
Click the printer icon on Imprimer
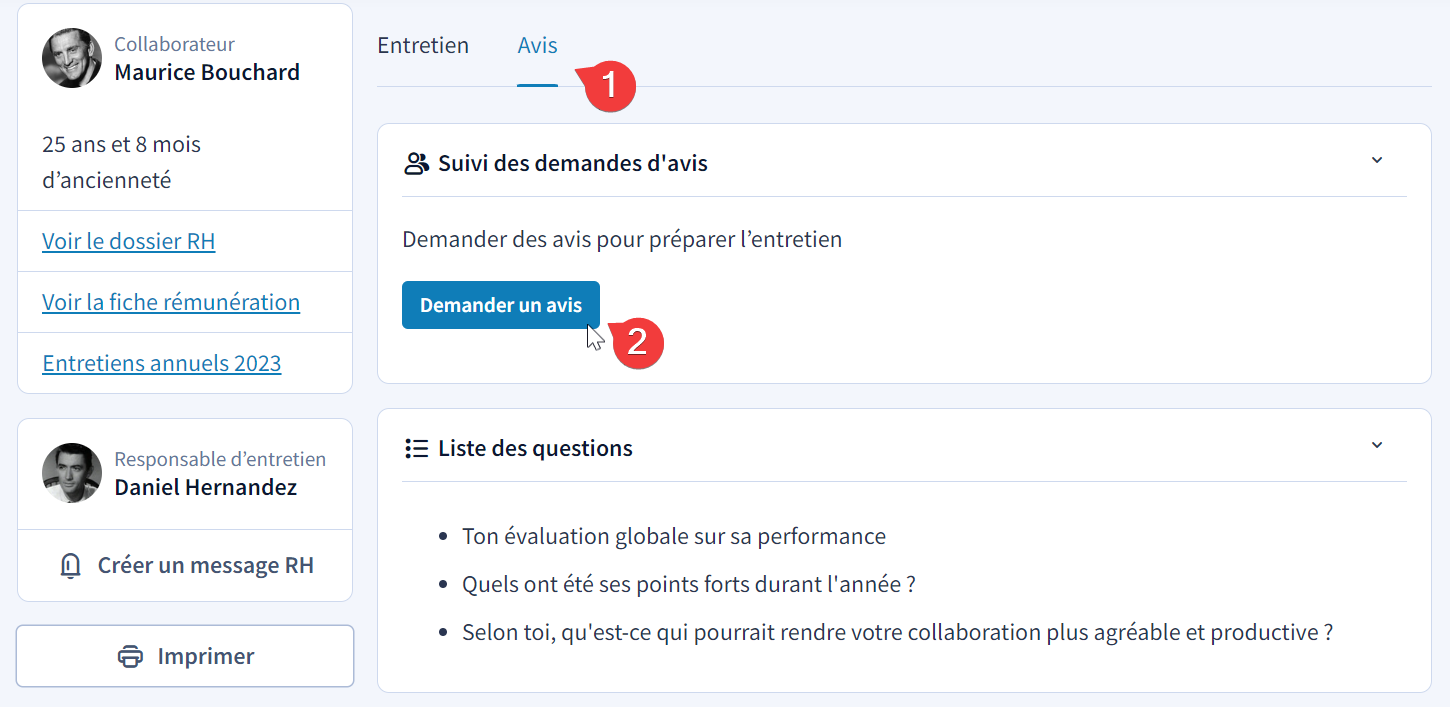click(x=130, y=657)
